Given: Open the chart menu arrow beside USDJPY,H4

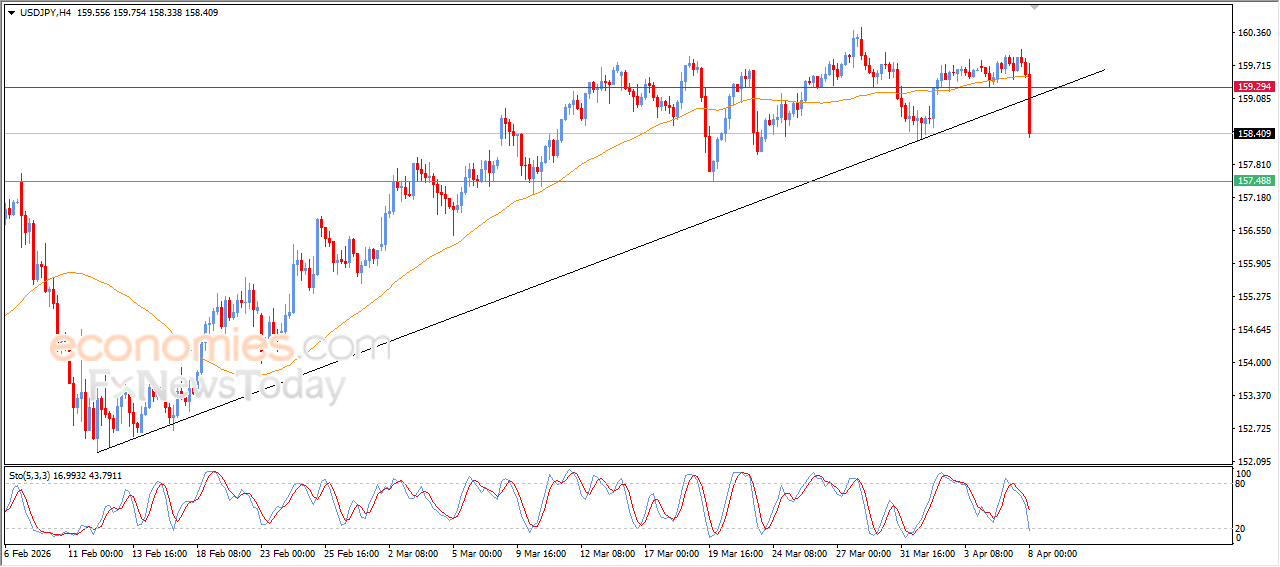Looking at the screenshot, I should click(11, 12).
